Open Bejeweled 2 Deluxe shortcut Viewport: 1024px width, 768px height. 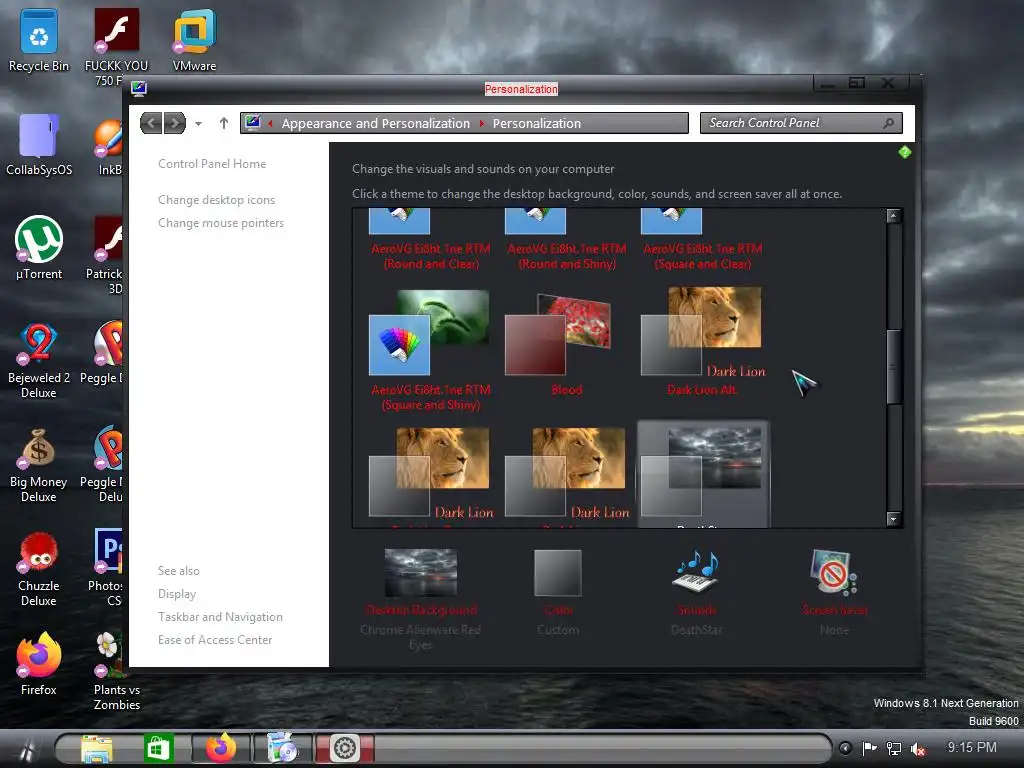39,360
